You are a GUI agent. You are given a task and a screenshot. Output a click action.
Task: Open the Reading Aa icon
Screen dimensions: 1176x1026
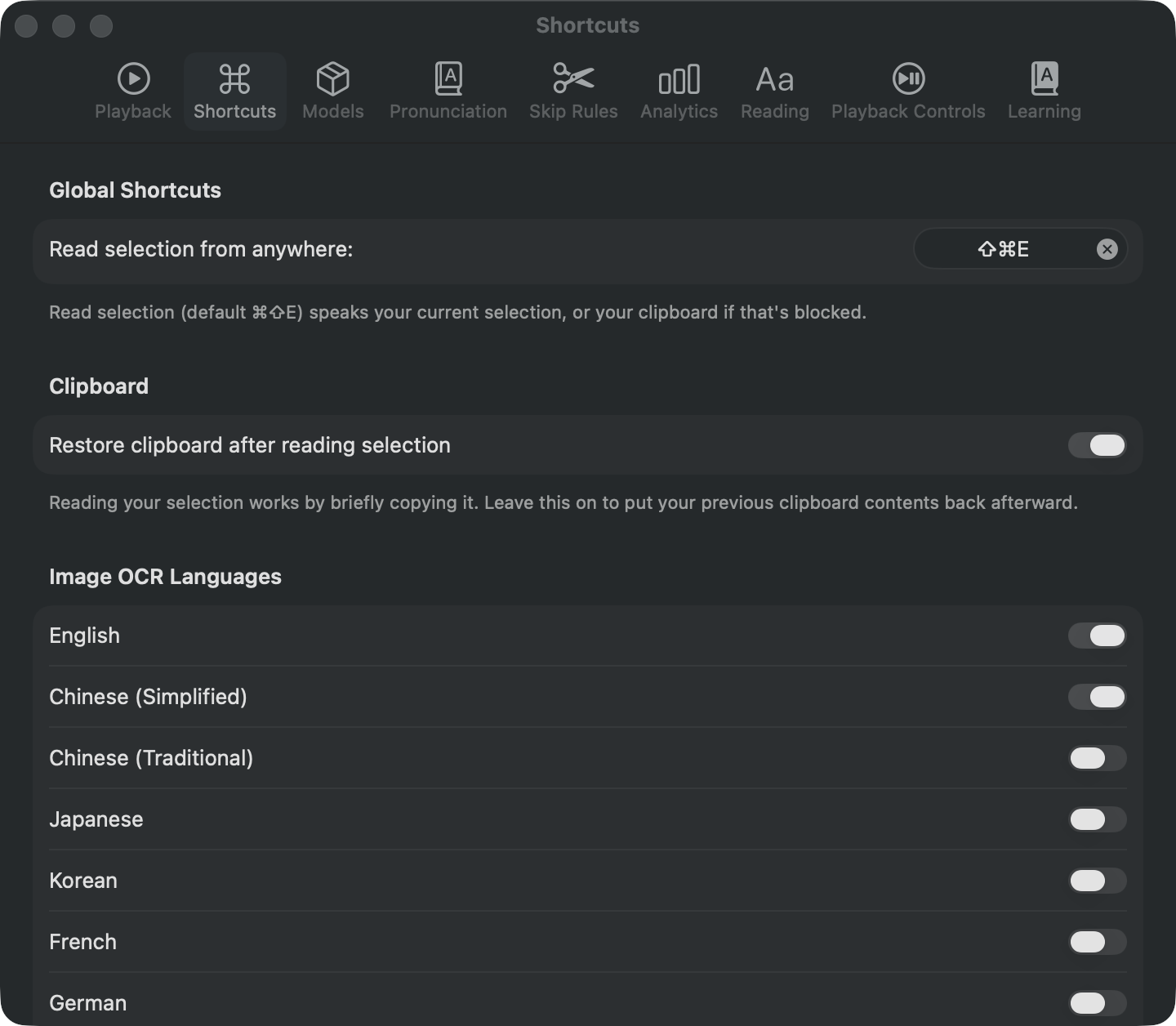[775, 80]
